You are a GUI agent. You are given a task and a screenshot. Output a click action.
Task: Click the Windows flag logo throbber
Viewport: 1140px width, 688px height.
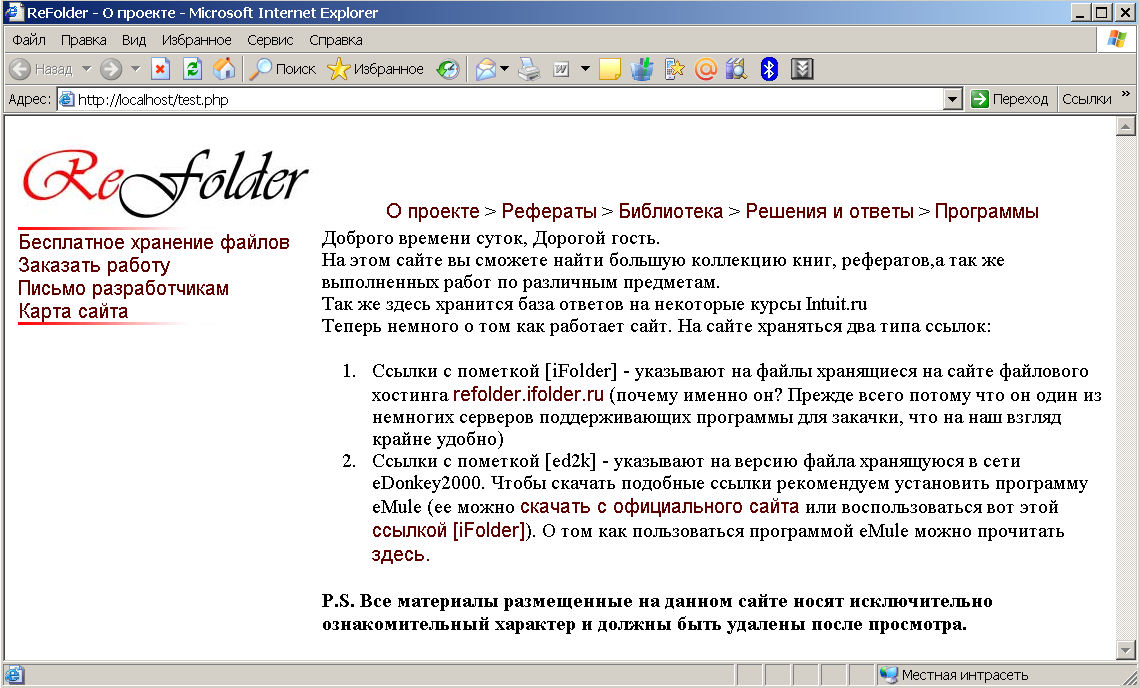(1116, 39)
